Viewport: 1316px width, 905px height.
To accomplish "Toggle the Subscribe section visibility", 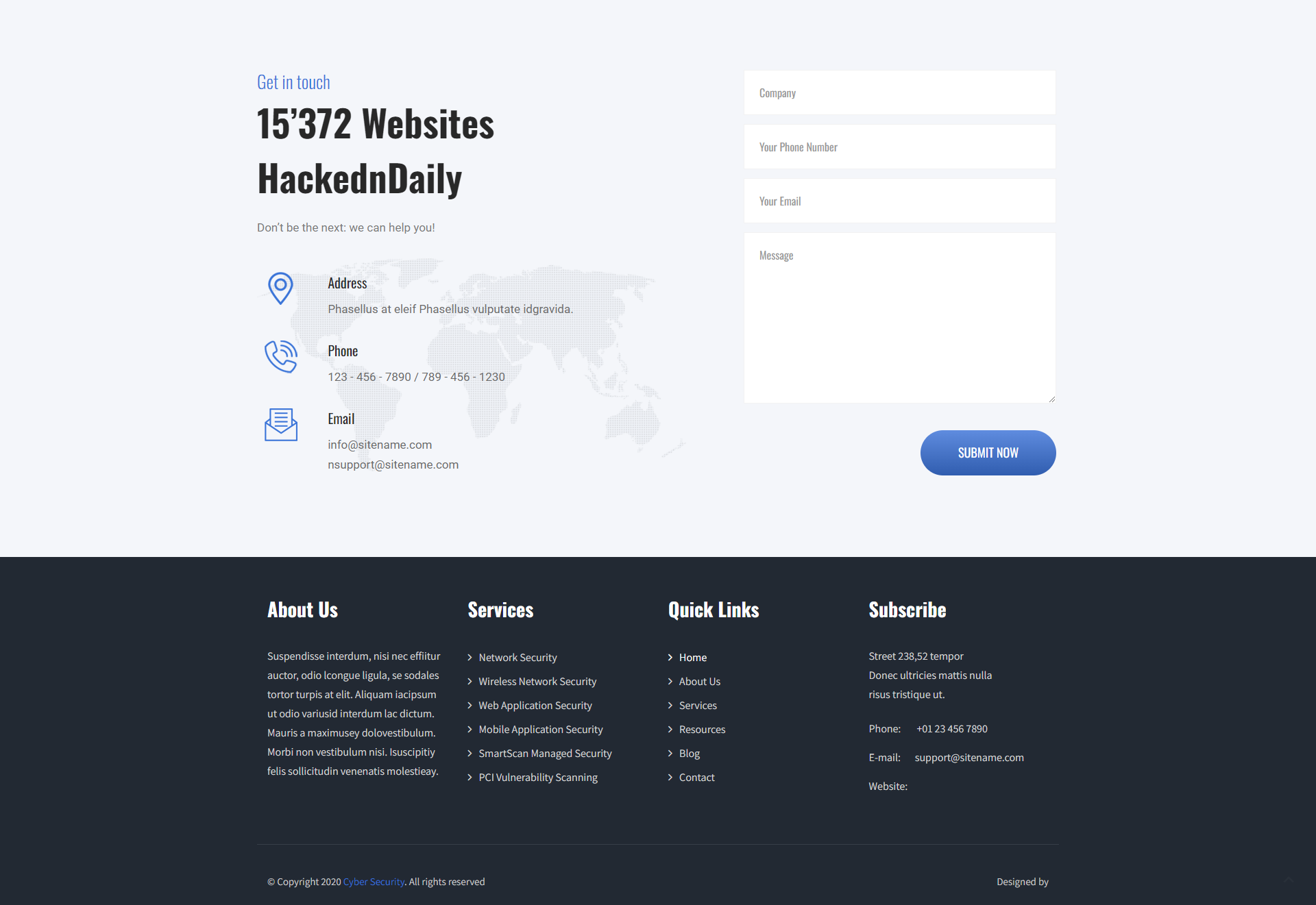I will (x=907, y=608).
